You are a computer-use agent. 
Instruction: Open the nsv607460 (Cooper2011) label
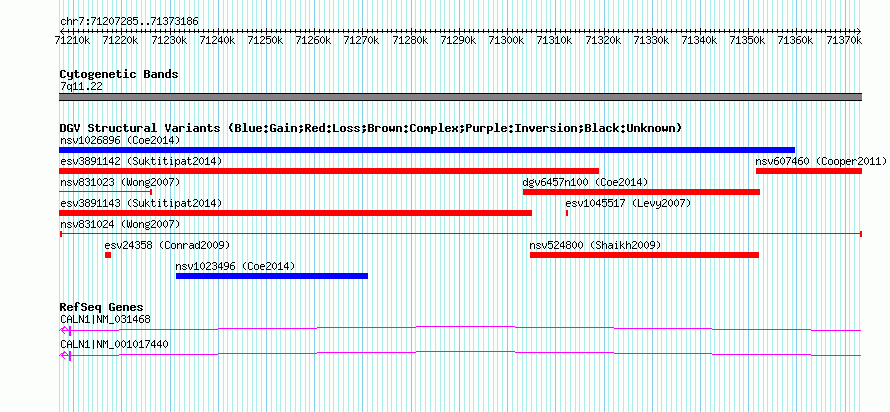tap(821, 161)
